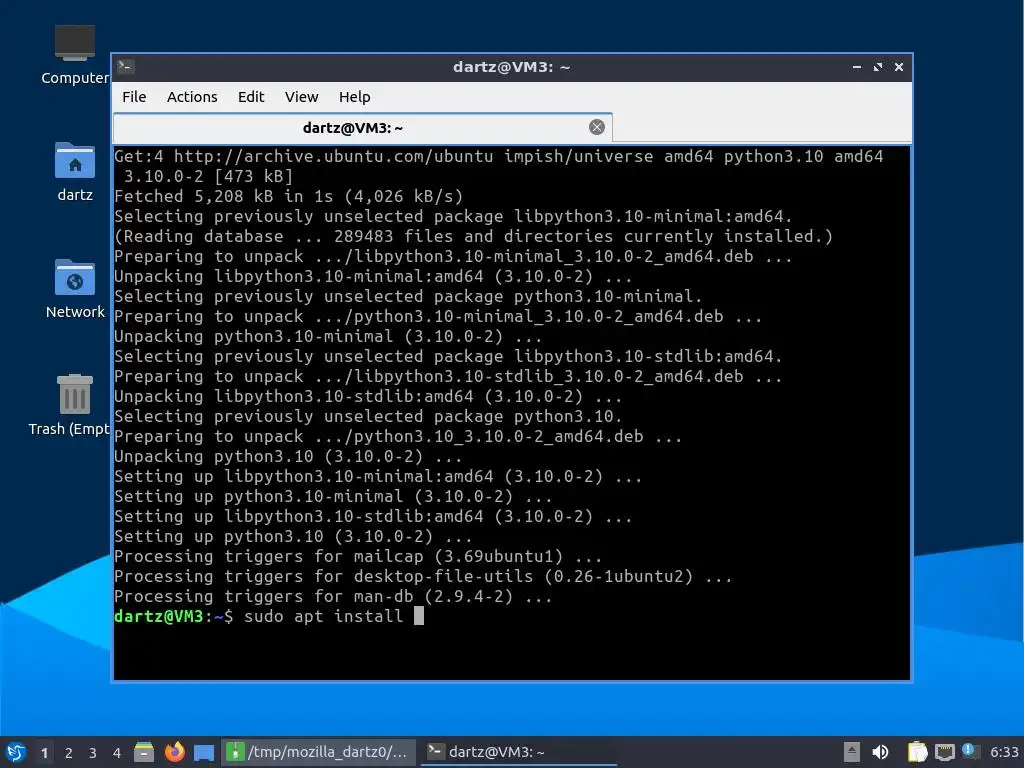Open the volume control speaker icon

(880, 752)
